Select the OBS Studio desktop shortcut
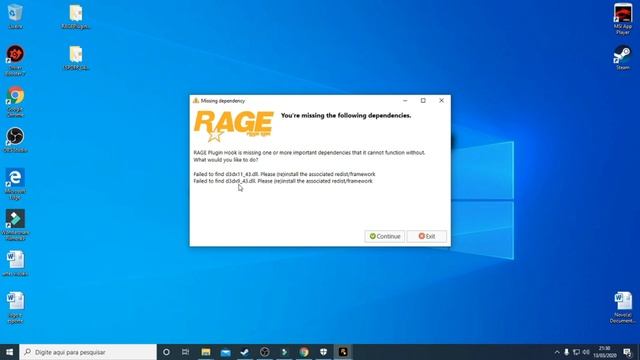 click(15, 140)
